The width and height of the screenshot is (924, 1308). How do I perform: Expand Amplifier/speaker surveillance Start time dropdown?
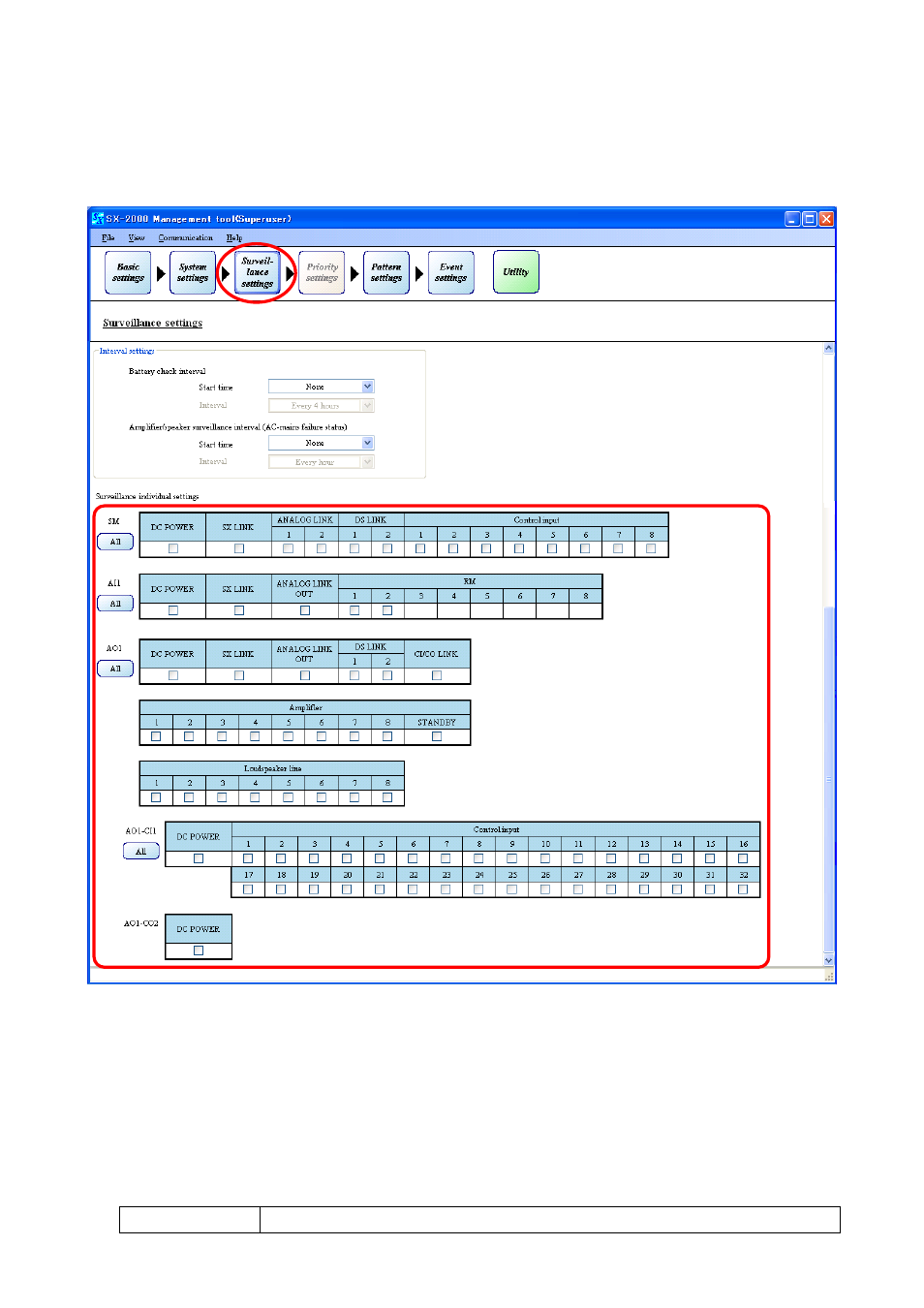click(x=367, y=443)
